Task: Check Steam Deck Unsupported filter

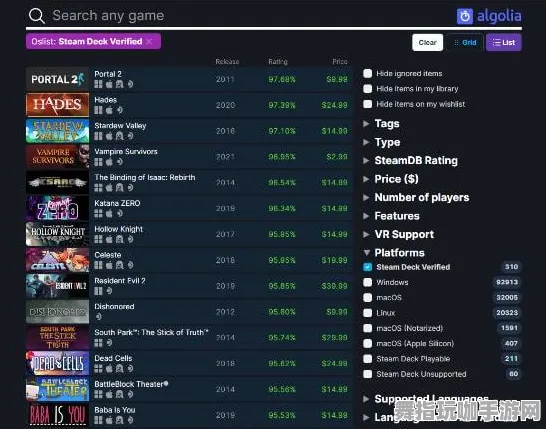Action: point(368,374)
